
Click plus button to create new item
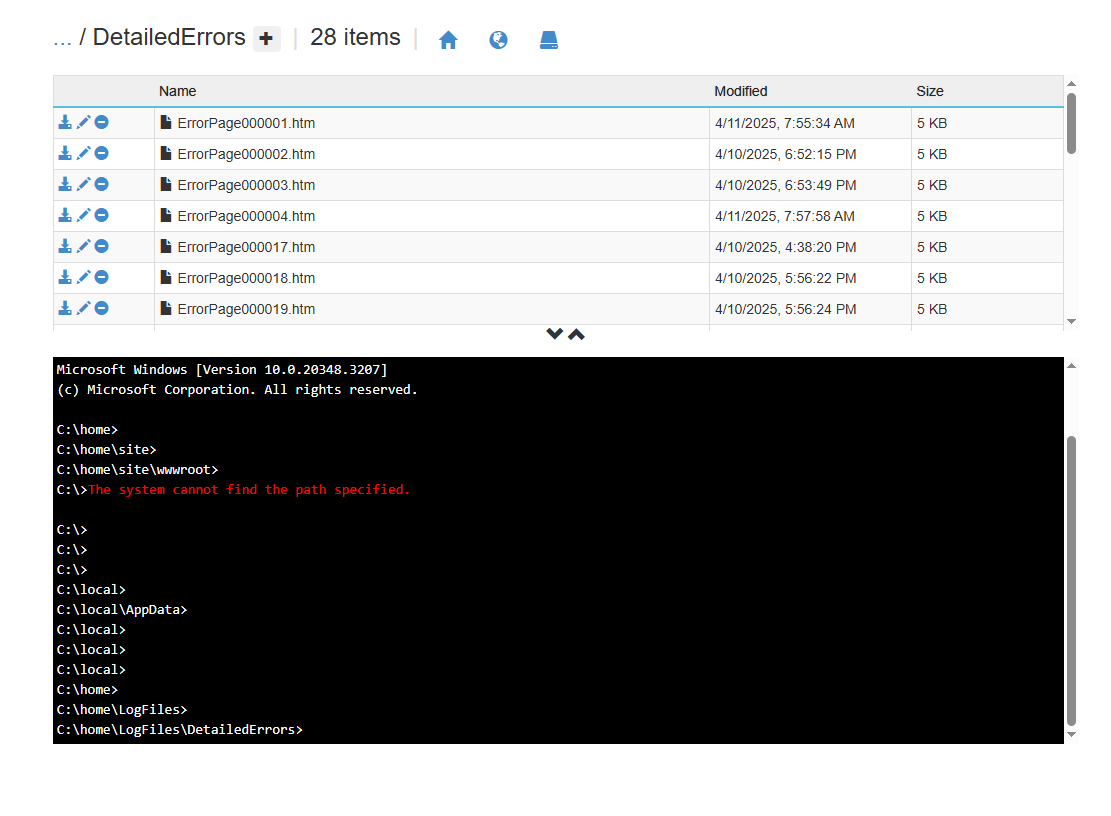pyautogui.click(x=266, y=39)
